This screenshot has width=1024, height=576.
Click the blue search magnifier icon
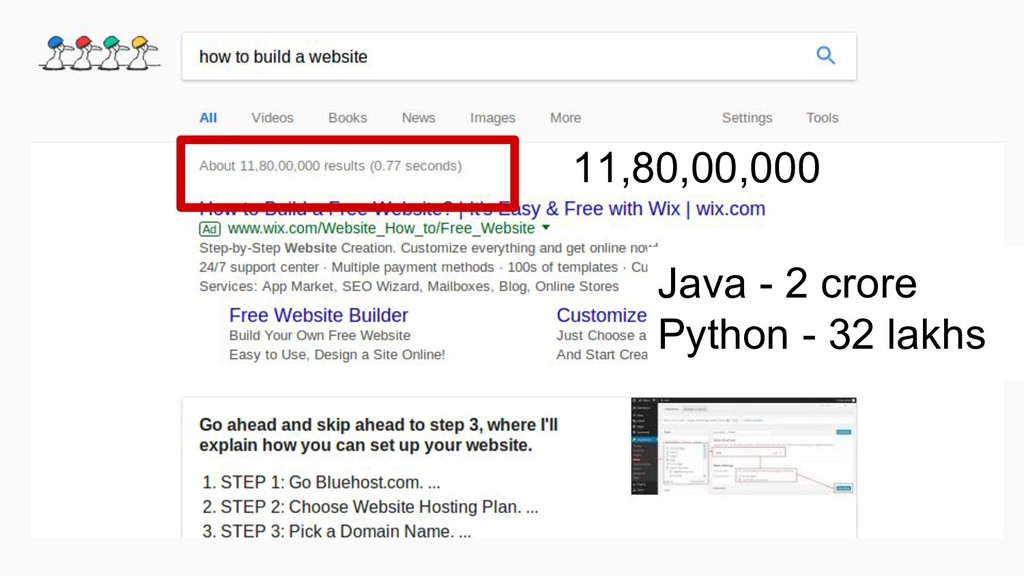pos(825,56)
